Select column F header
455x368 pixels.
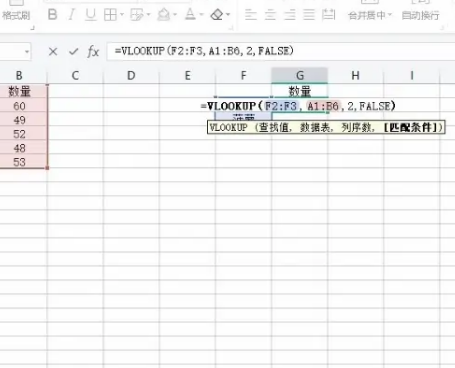pyautogui.click(x=244, y=76)
